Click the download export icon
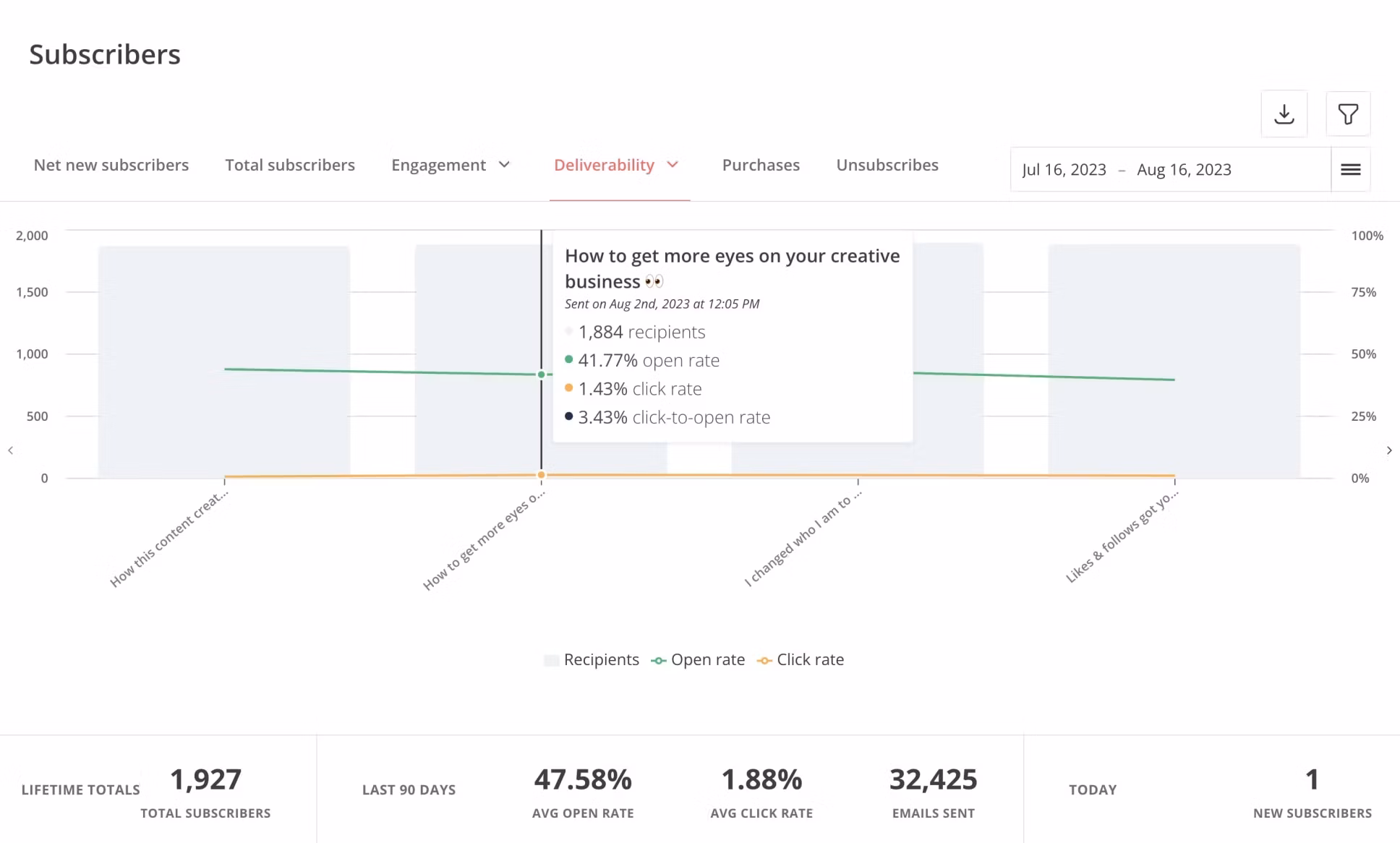The image size is (1400, 843). pyautogui.click(x=1284, y=114)
